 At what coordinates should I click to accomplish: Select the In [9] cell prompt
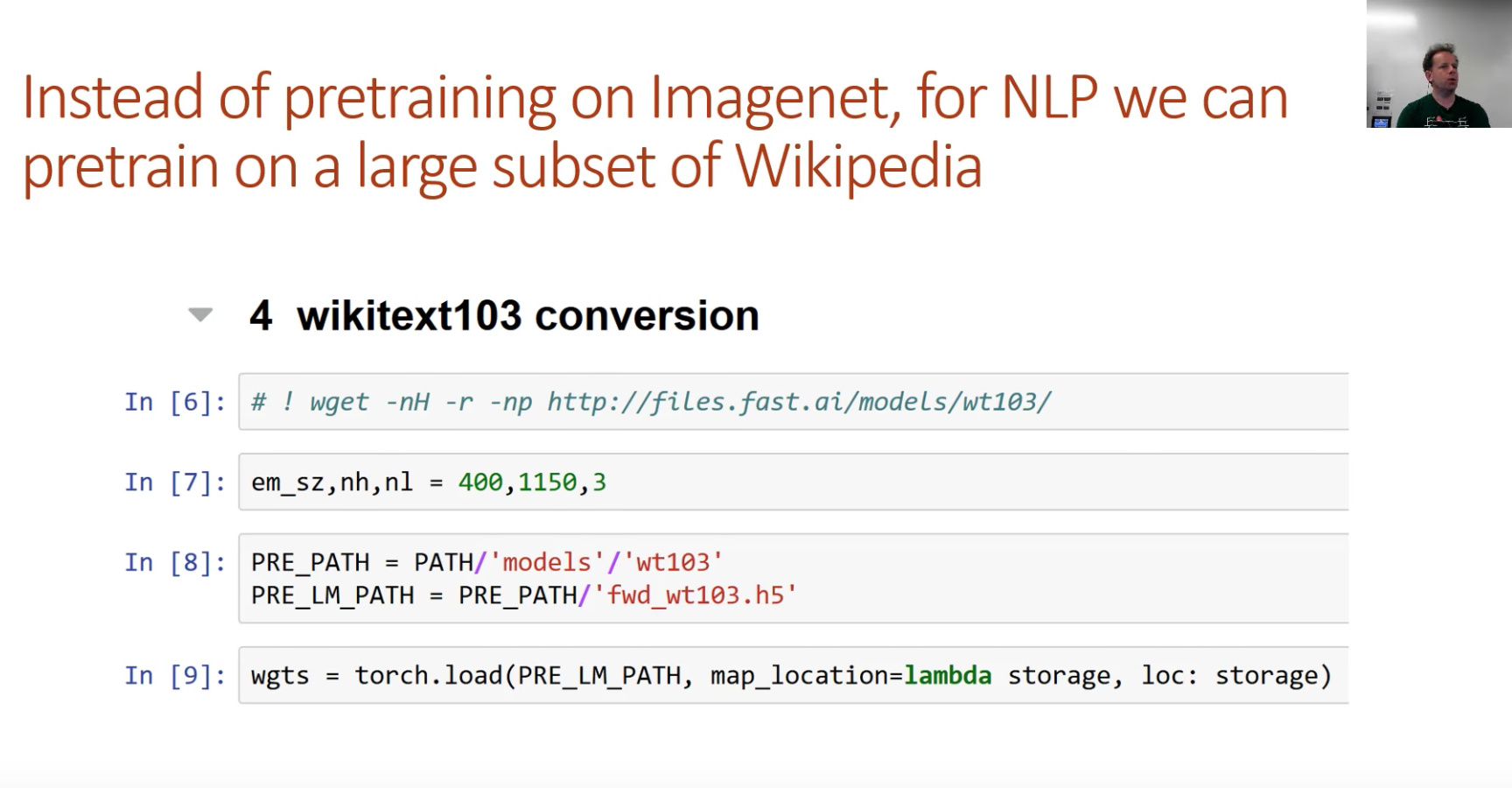point(175,676)
